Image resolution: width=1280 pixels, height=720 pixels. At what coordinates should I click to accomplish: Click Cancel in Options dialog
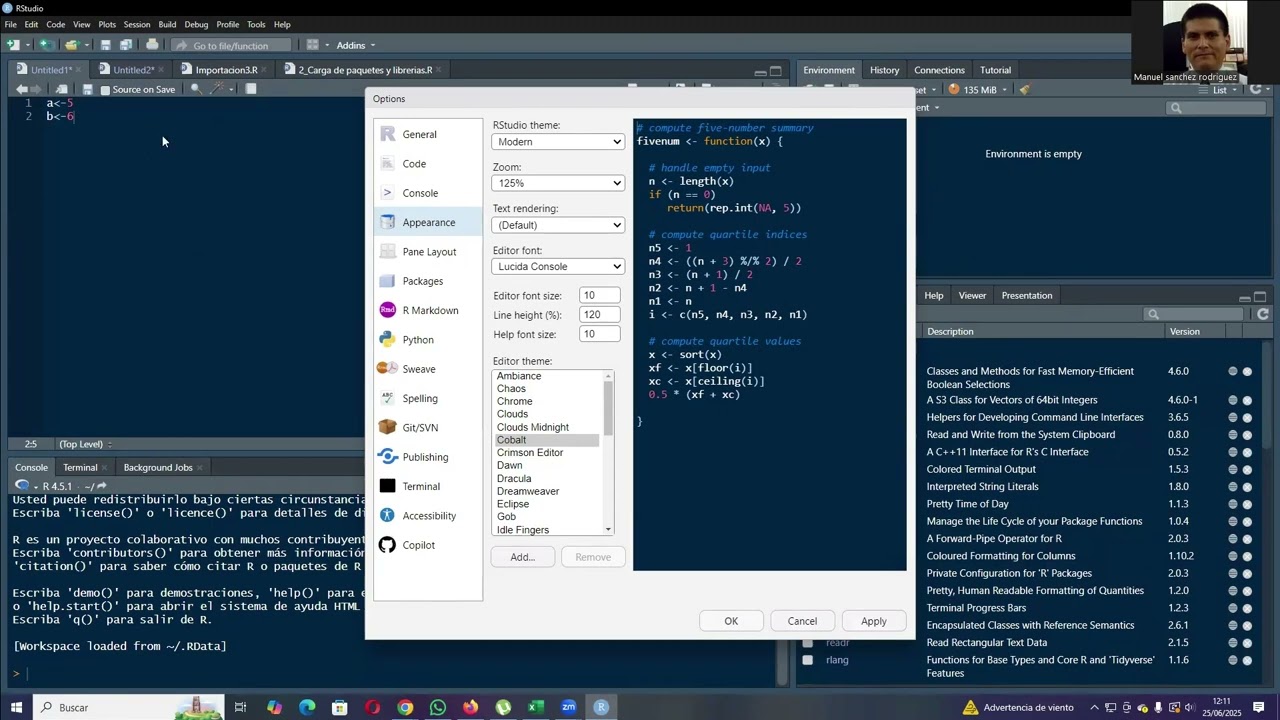point(802,621)
